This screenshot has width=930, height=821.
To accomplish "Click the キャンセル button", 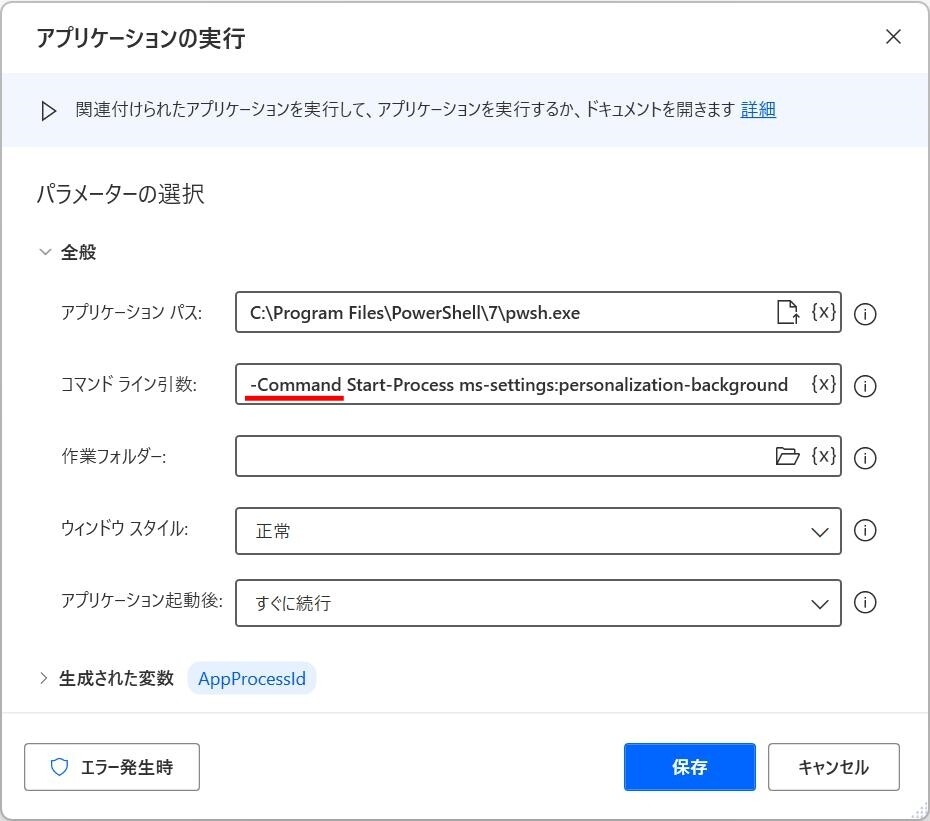I will pos(833,766).
